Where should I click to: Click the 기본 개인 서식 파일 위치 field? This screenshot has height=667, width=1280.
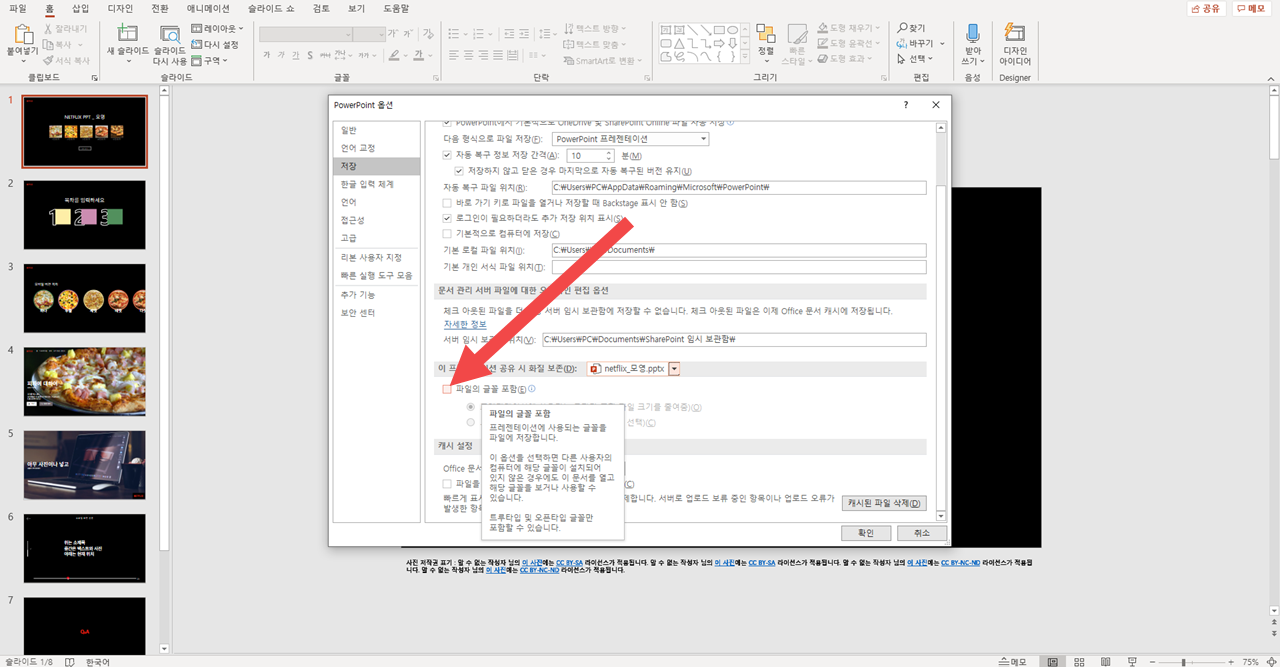(x=739, y=267)
